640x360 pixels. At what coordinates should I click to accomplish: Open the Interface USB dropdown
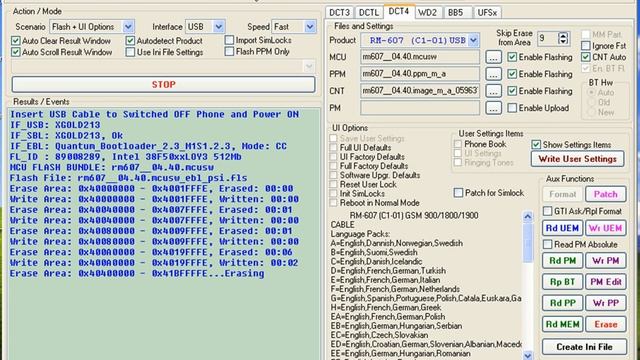tap(218, 27)
